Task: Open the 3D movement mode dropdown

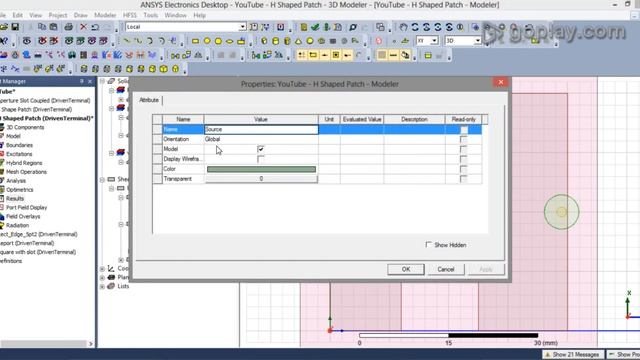Action: click(x=478, y=41)
